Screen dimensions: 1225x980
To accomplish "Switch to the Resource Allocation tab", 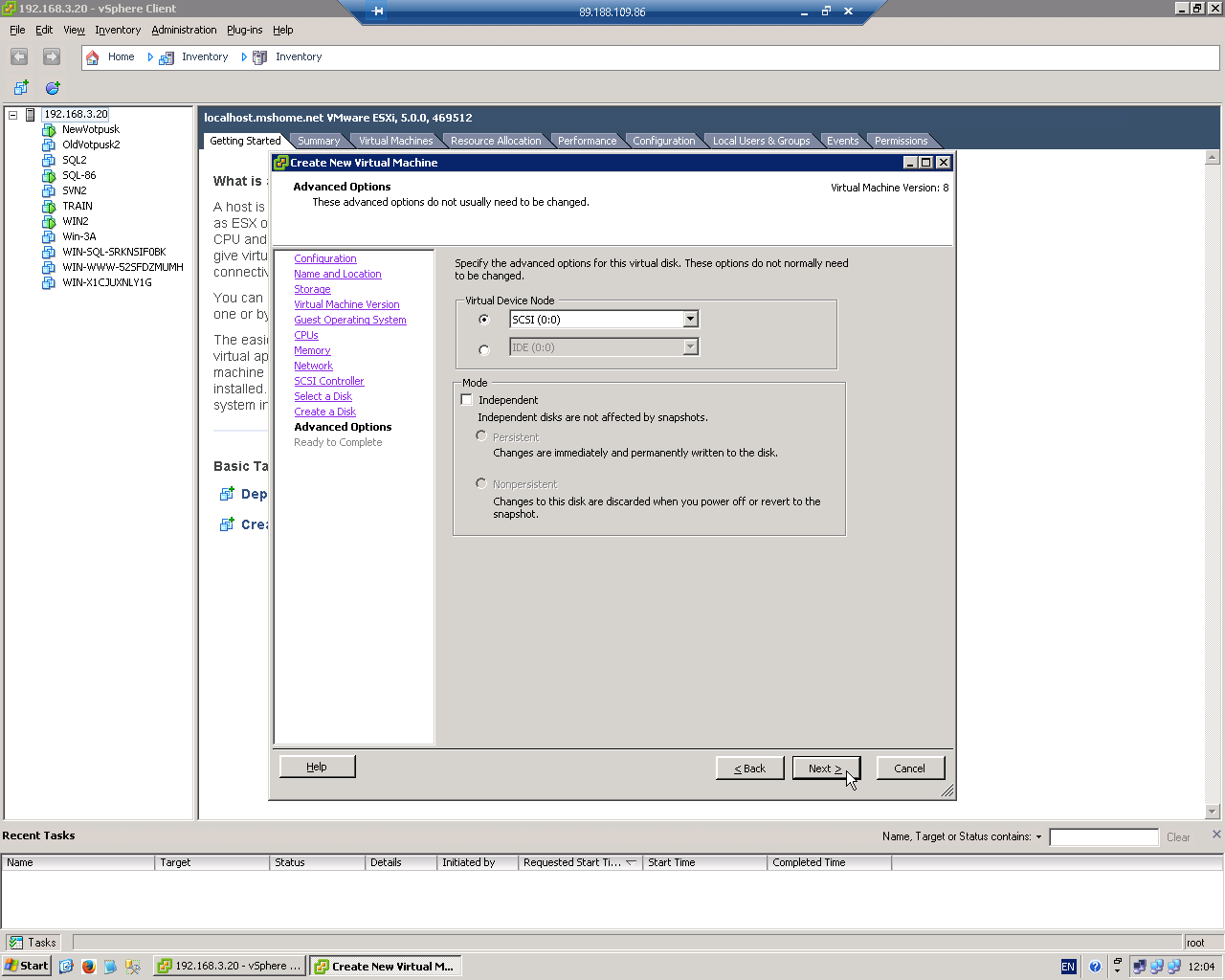I will (x=496, y=141).
